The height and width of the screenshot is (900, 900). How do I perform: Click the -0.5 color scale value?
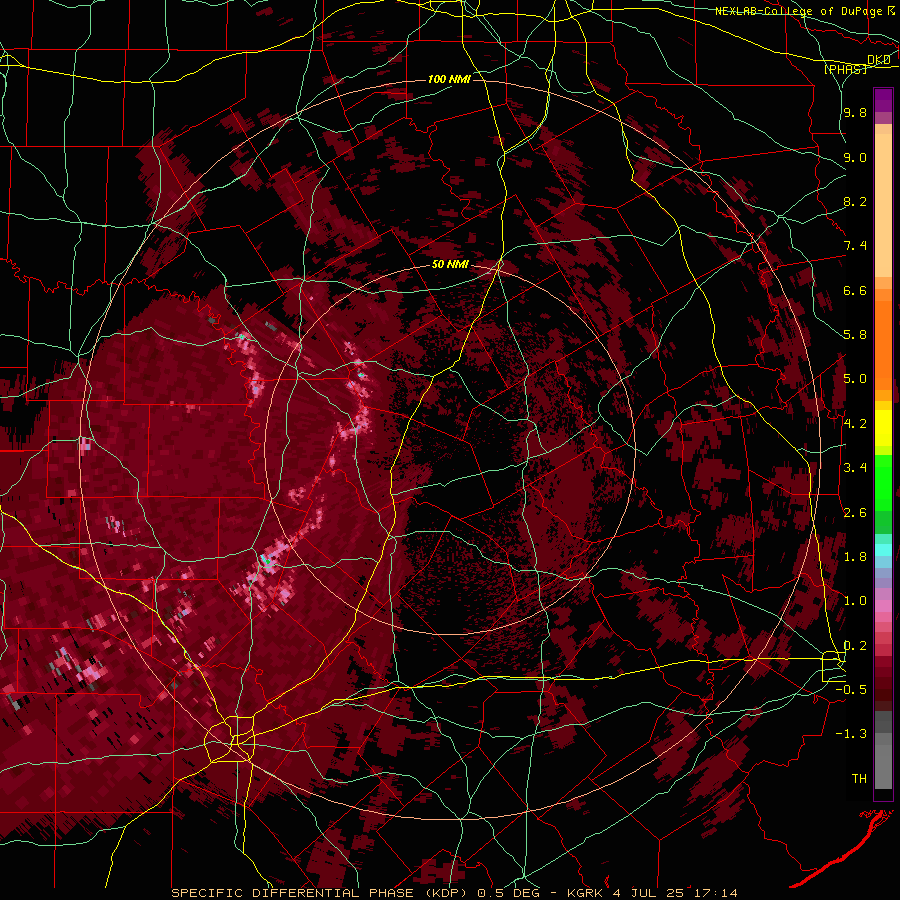tap(851, 690)
